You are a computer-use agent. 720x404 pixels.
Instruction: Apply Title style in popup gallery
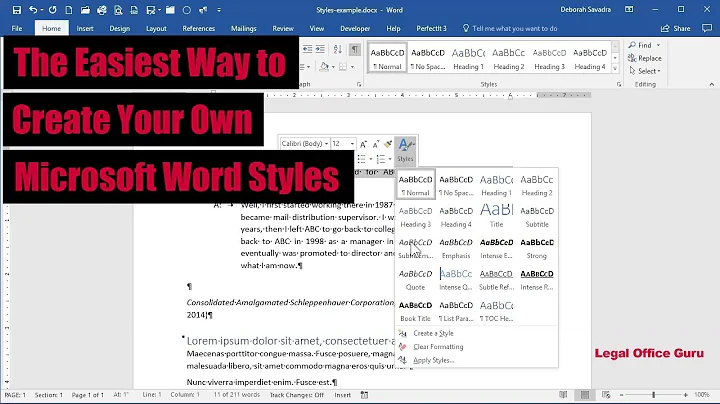[x=496, y=216]
